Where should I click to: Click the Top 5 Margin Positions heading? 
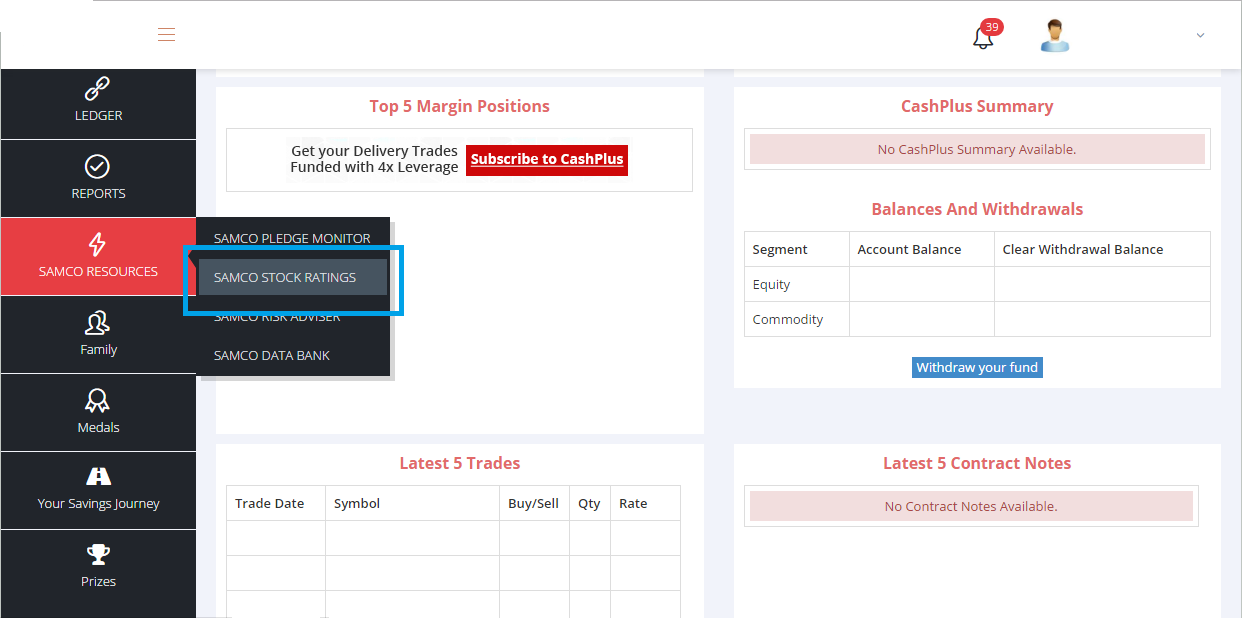459,106
